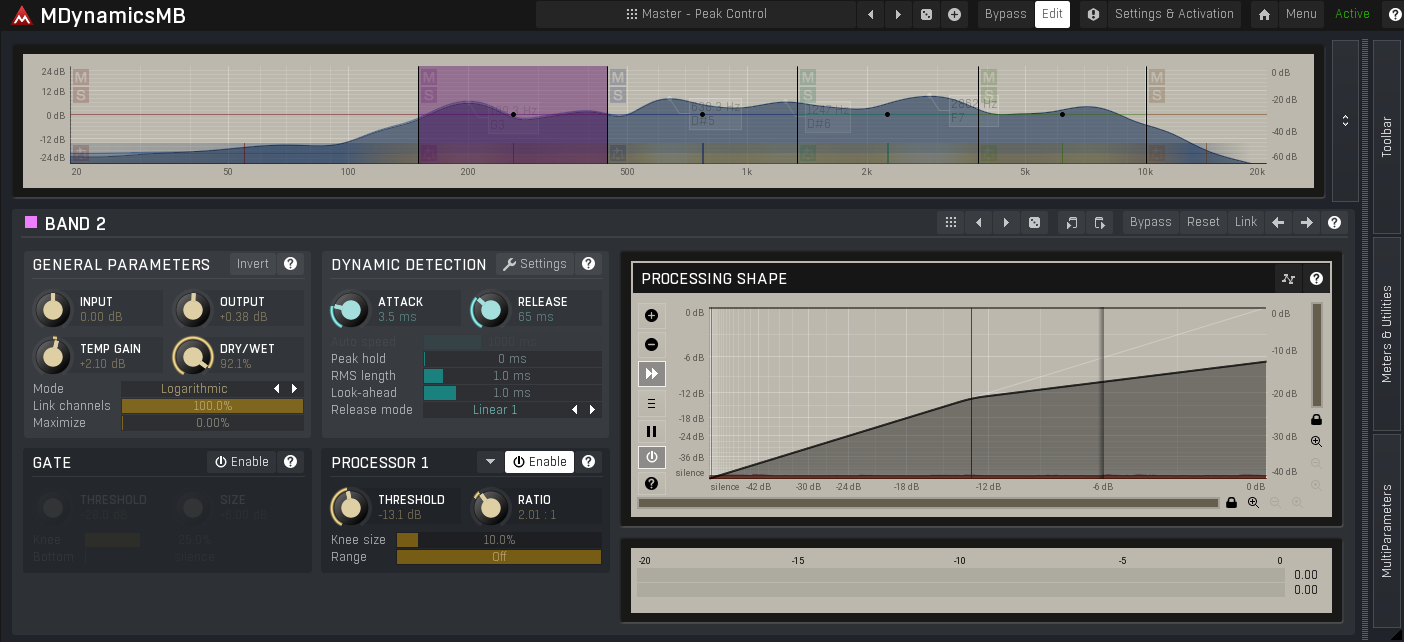Paste Band 2 settings icon

click(1099, 222)
